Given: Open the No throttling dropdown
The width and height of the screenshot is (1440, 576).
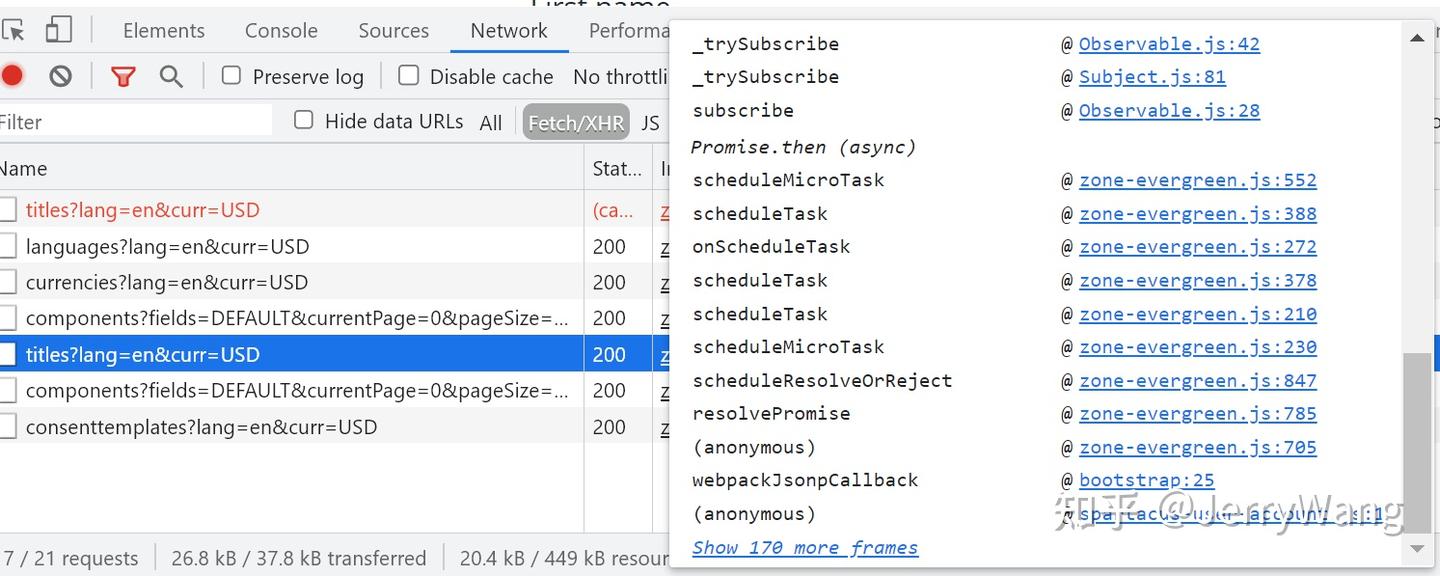Looking at the screenshot, I should (x=620, y=77).
